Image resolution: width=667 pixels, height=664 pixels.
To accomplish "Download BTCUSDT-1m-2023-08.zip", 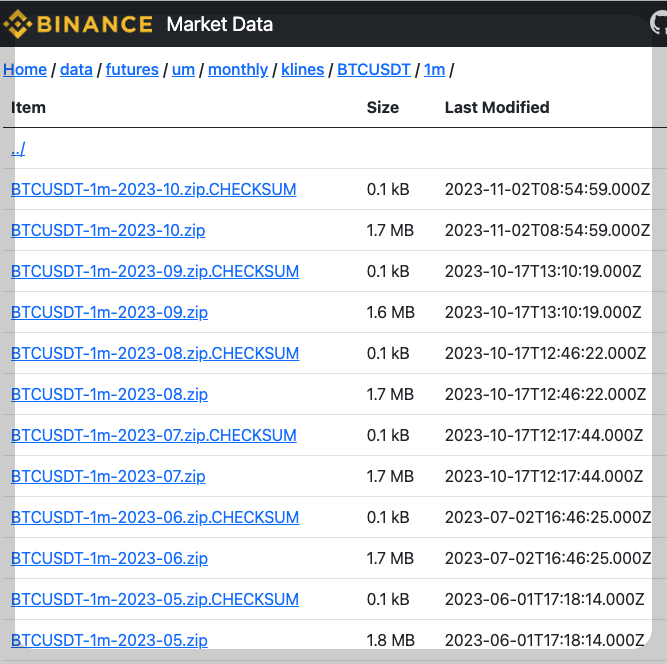I will 109,394.
